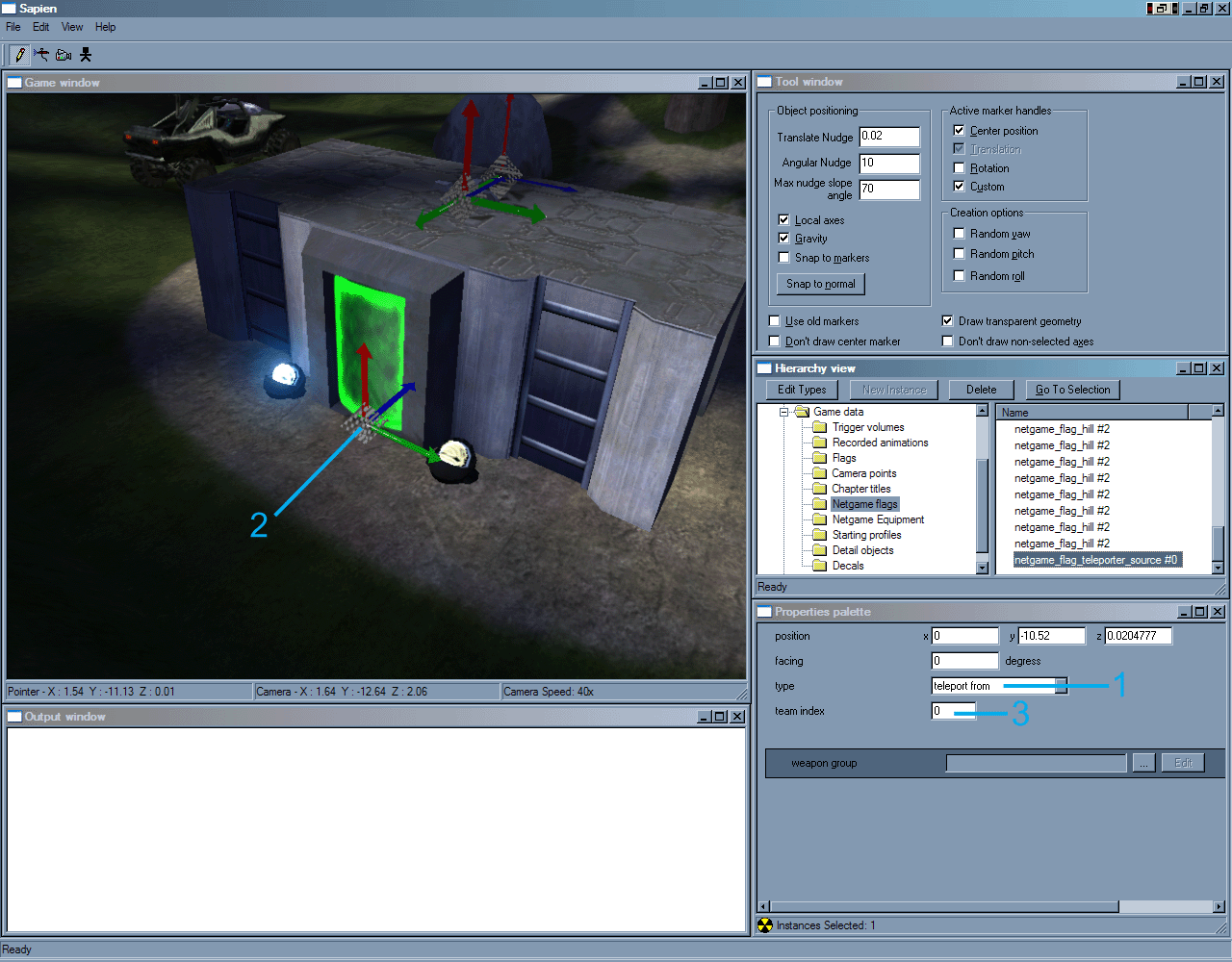Viewport: 1232px width, 962px height.
Task: Click the Snap to normal button
Action: click(820, 284)
